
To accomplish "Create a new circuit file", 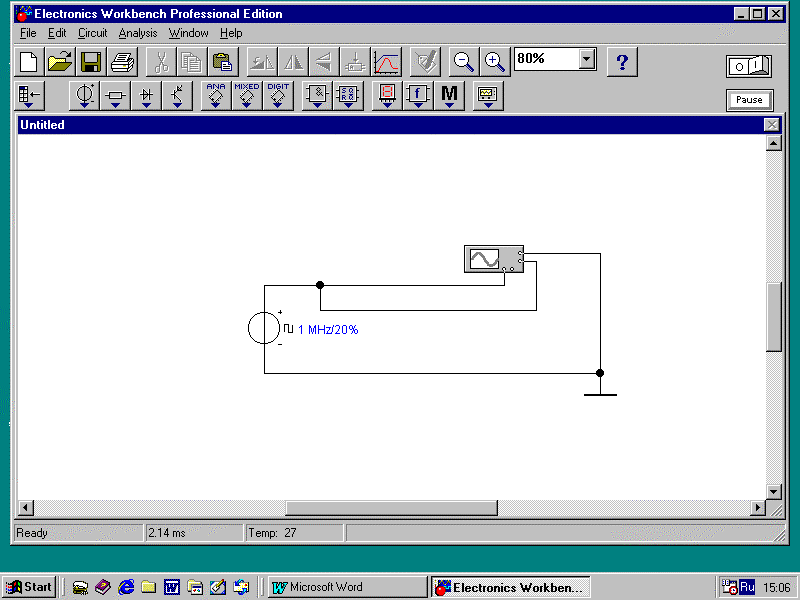I will (30, 62).
